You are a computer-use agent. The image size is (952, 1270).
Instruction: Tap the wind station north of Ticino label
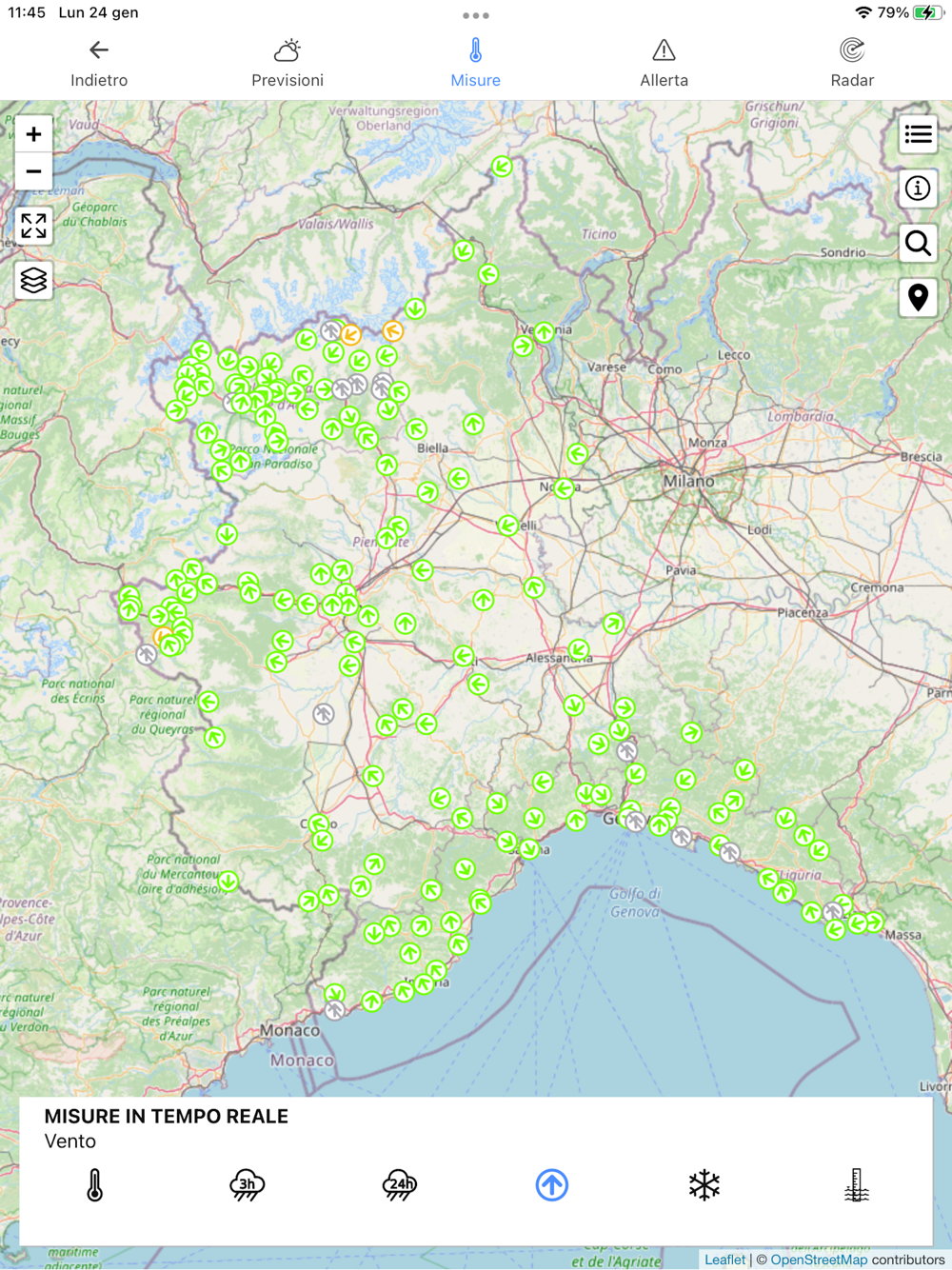click(502, 167)
